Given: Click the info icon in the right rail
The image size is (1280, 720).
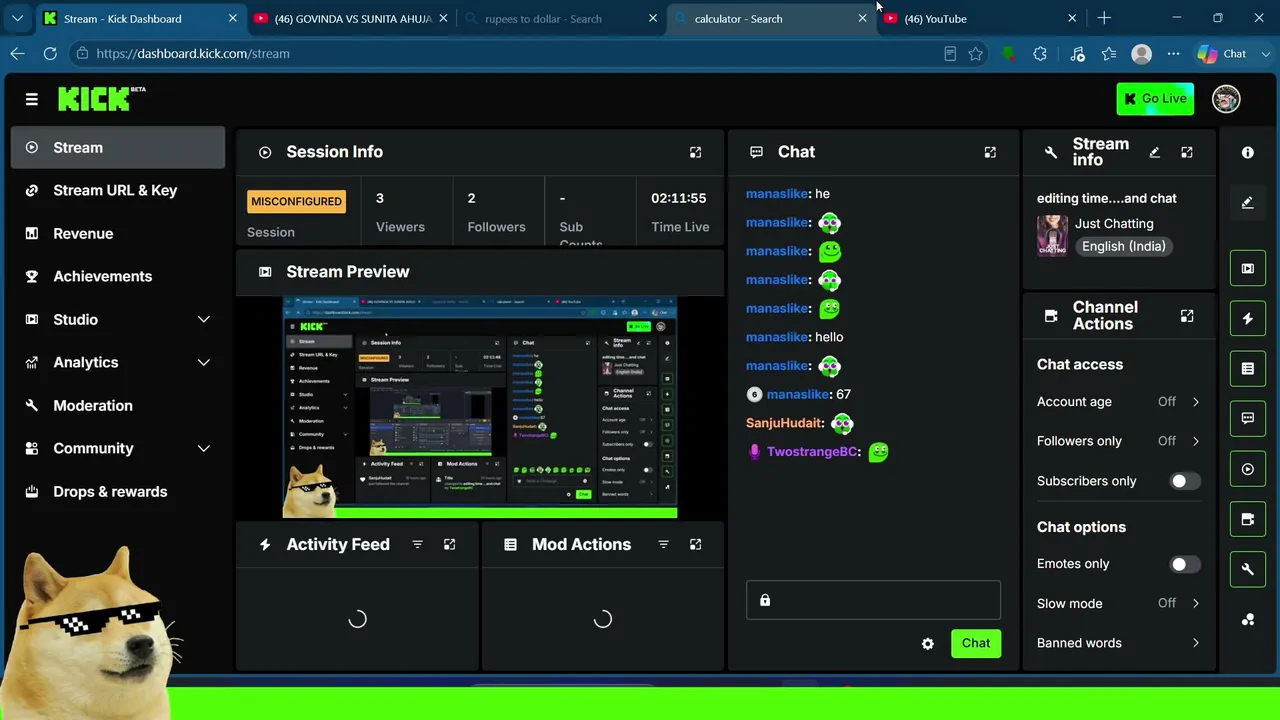Looking at the screenshot, I should (x=1248, y=153).
